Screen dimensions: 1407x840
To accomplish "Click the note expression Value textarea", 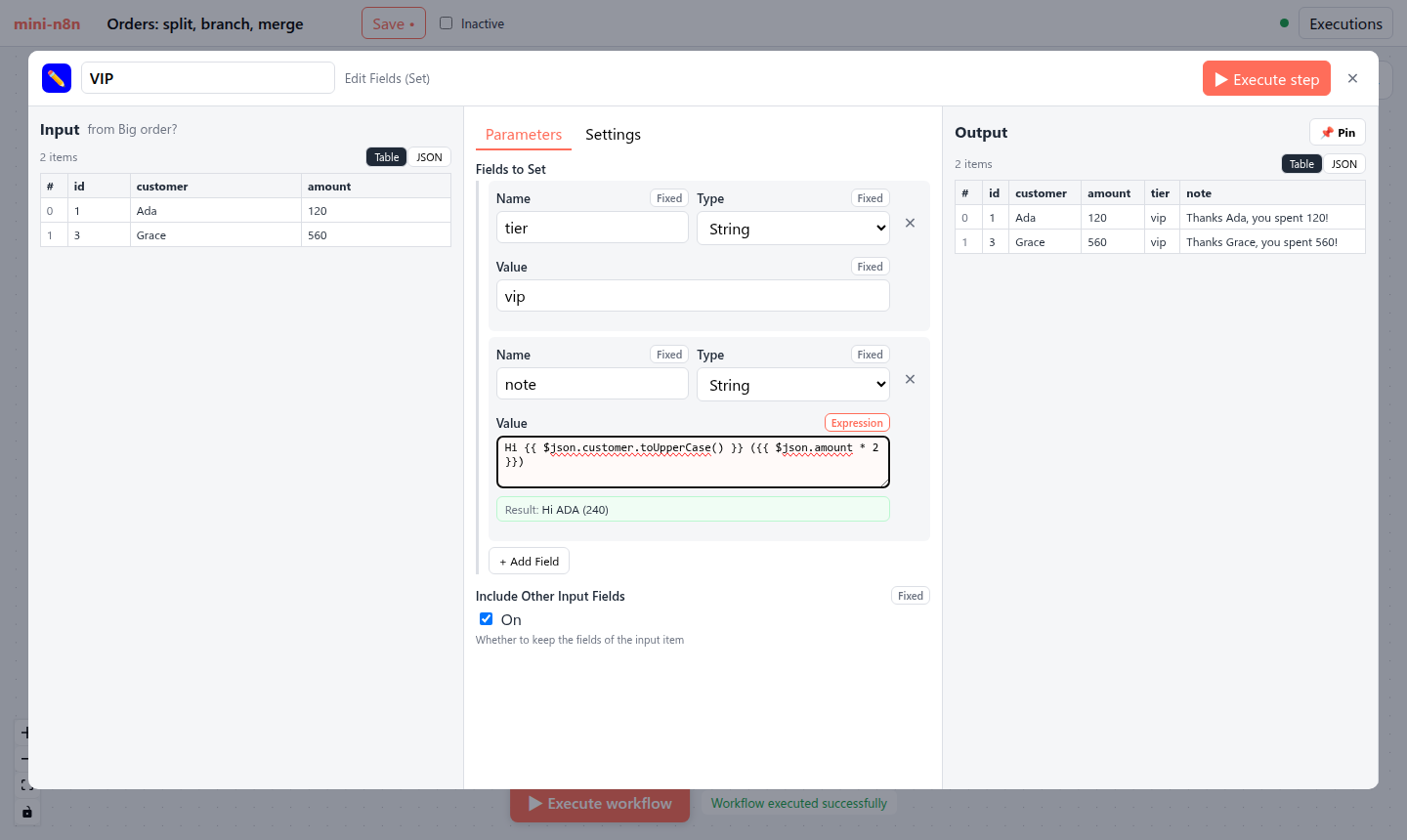I will click(693, 462).
